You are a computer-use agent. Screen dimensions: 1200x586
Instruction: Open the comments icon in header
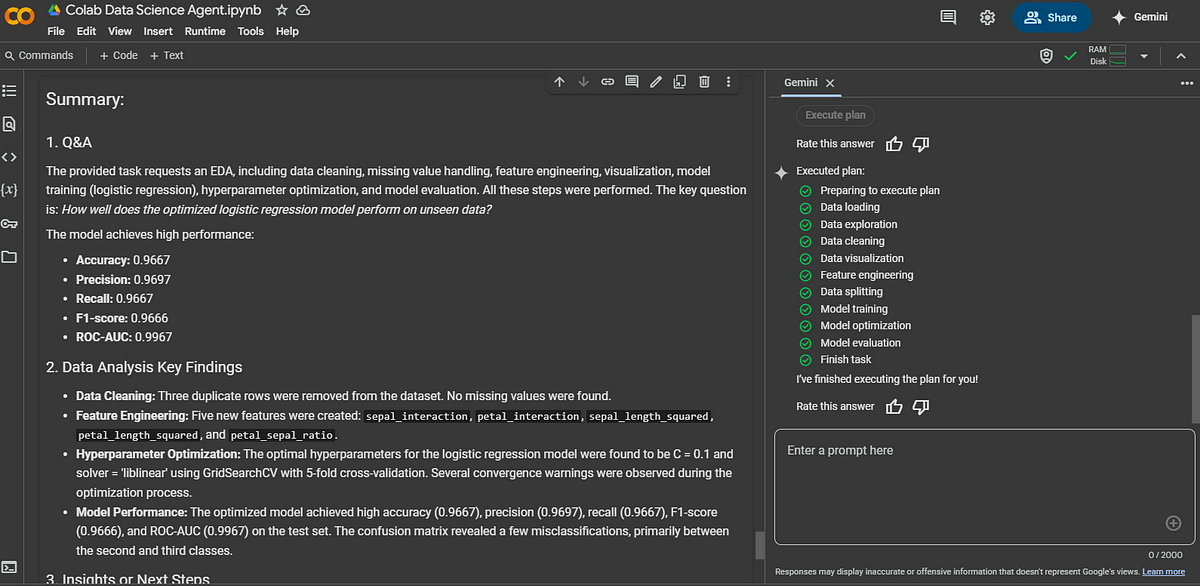949,17
